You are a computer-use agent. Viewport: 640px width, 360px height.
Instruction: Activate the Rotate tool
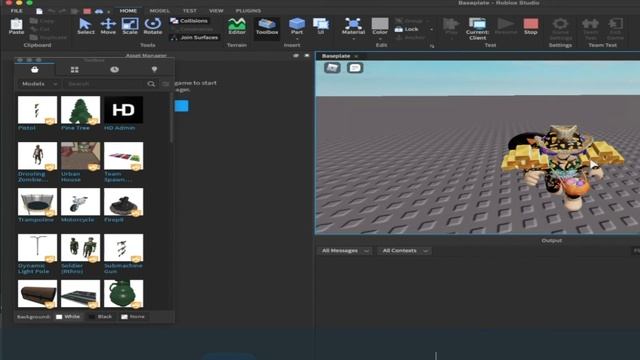[153, 26]
